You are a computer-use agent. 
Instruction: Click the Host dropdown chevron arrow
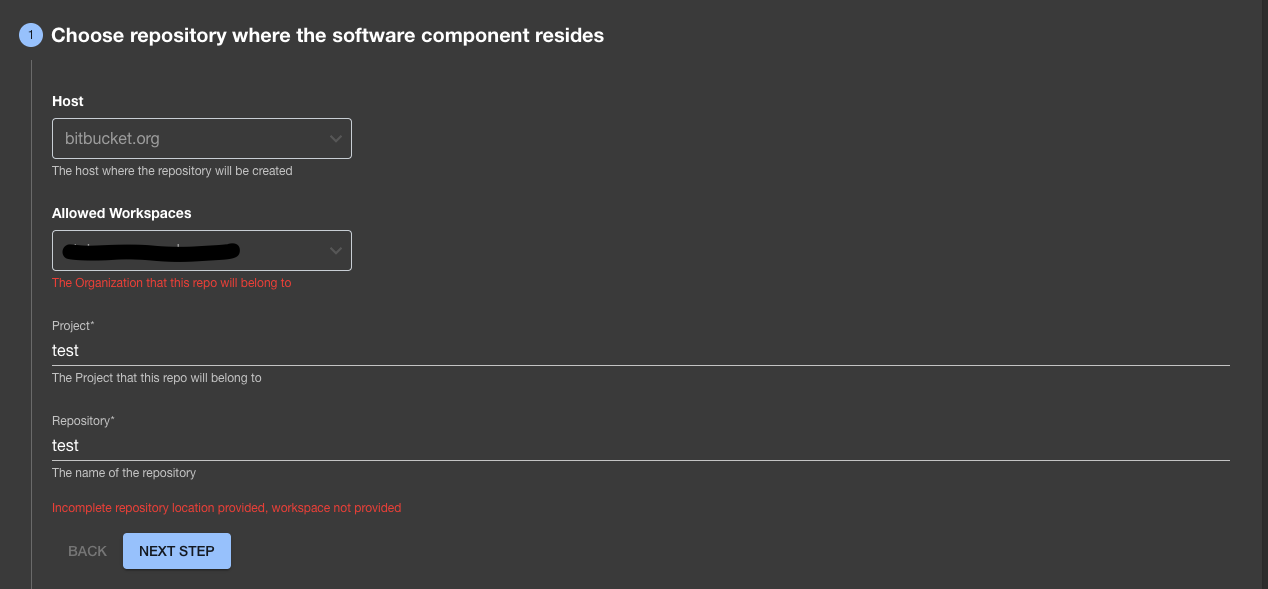click(336, 138)
